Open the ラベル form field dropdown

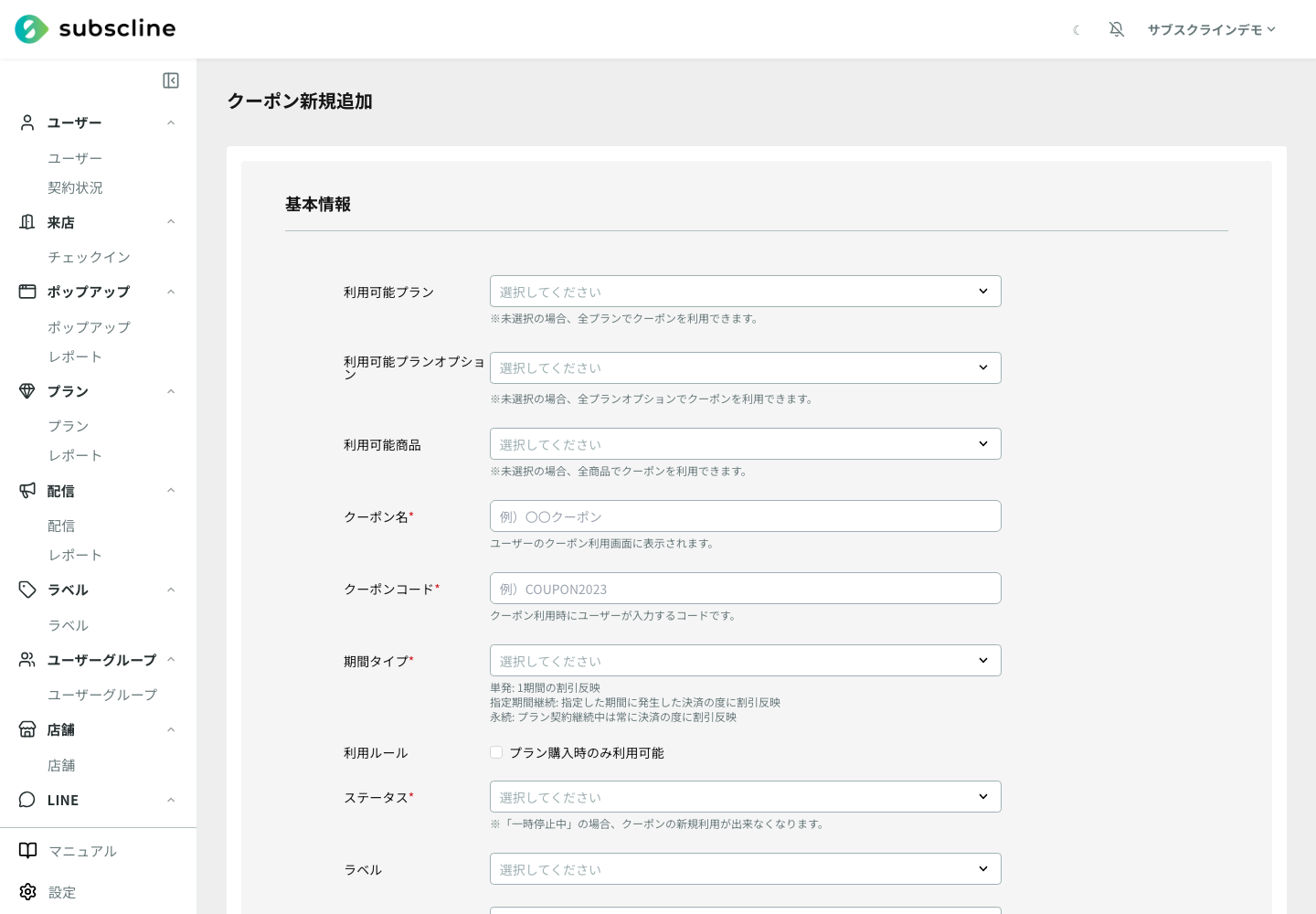(x=746, y=869)
